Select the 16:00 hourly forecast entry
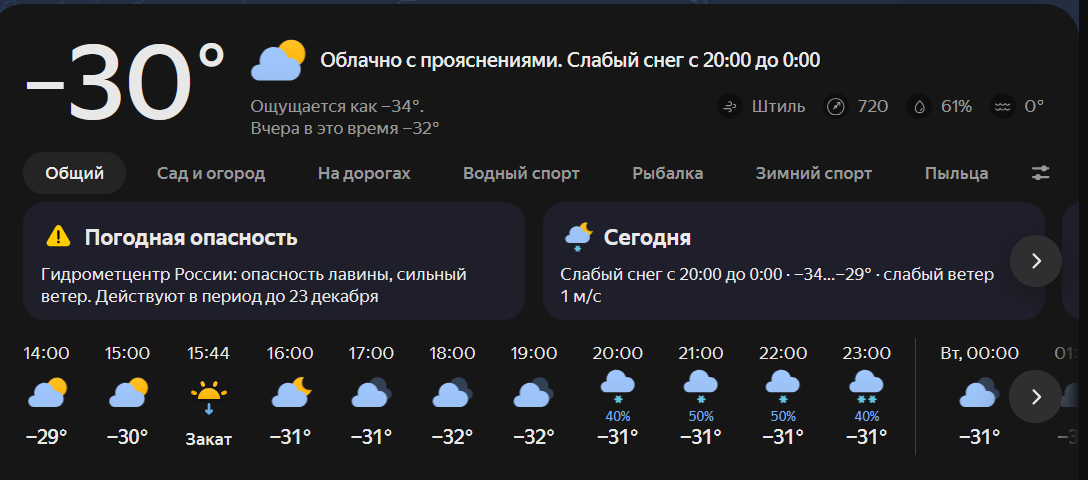Screen dimensions: 1088x480 [x=290, y=395]
